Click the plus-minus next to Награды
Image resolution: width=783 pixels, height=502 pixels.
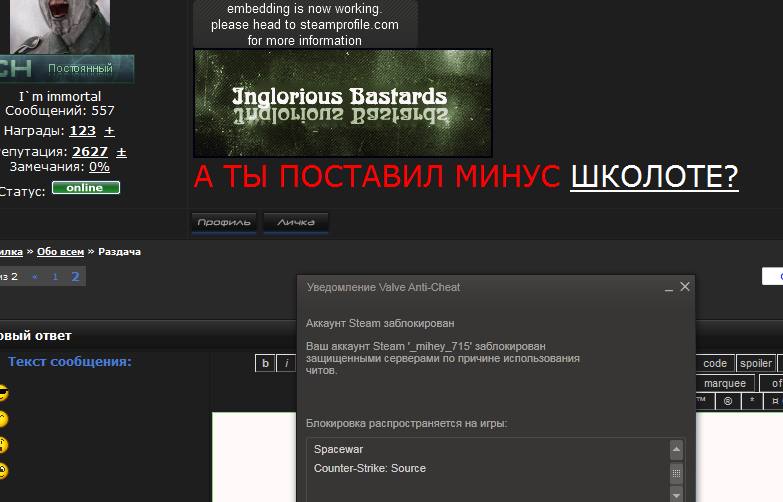click(109, 131)
